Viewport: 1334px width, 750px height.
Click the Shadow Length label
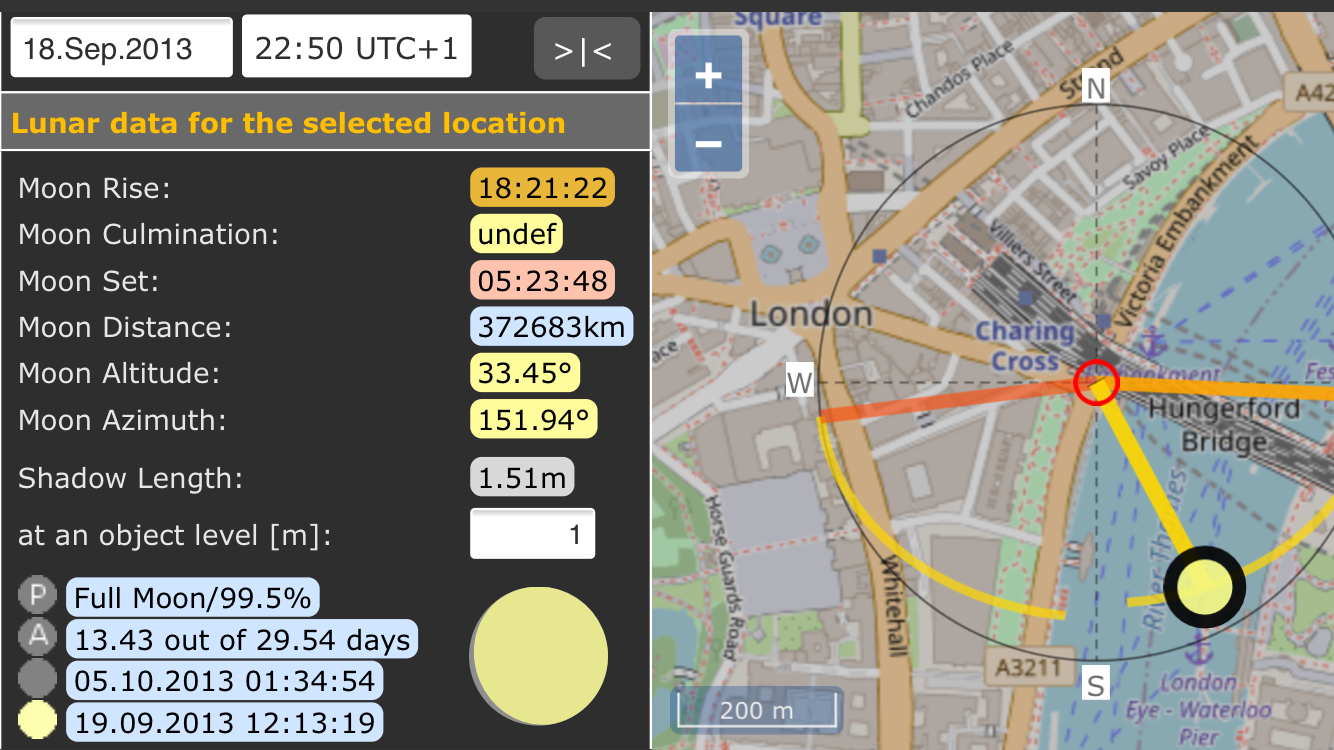coord(131,478)
